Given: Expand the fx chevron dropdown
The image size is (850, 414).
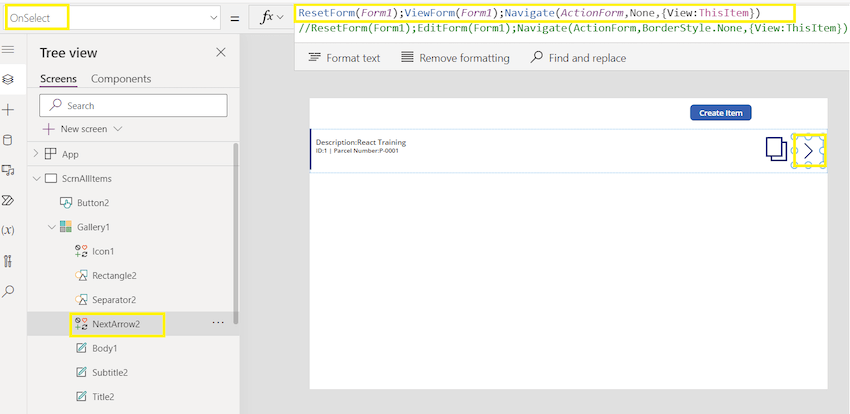Looking at the screenshot, I should click(x=280, y=18).
